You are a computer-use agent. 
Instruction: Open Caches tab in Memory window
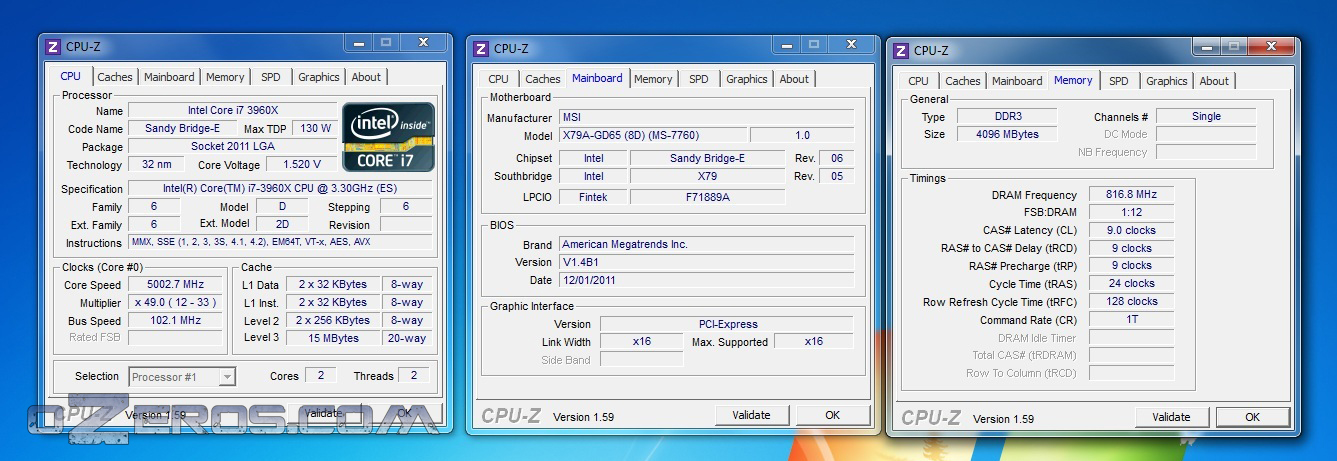[963, 81]
